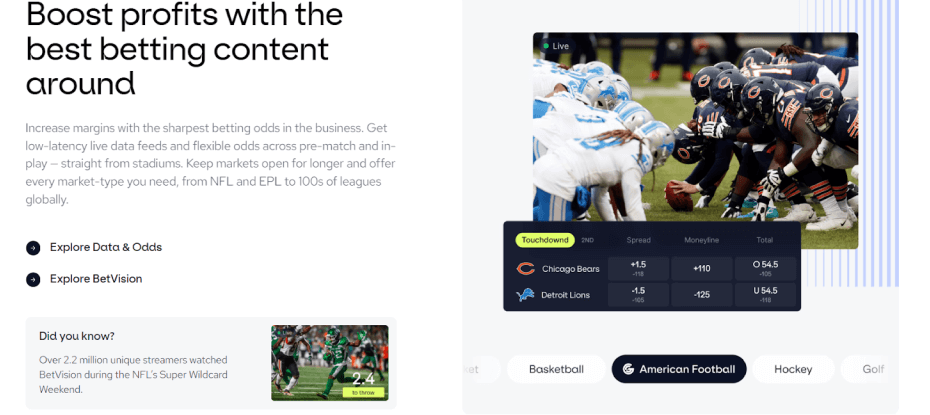Screen dimensions: 930x415
Task: Choose Chicago Bears +110 moneyline
Action: pyautogui.click(x=702, y=269)
